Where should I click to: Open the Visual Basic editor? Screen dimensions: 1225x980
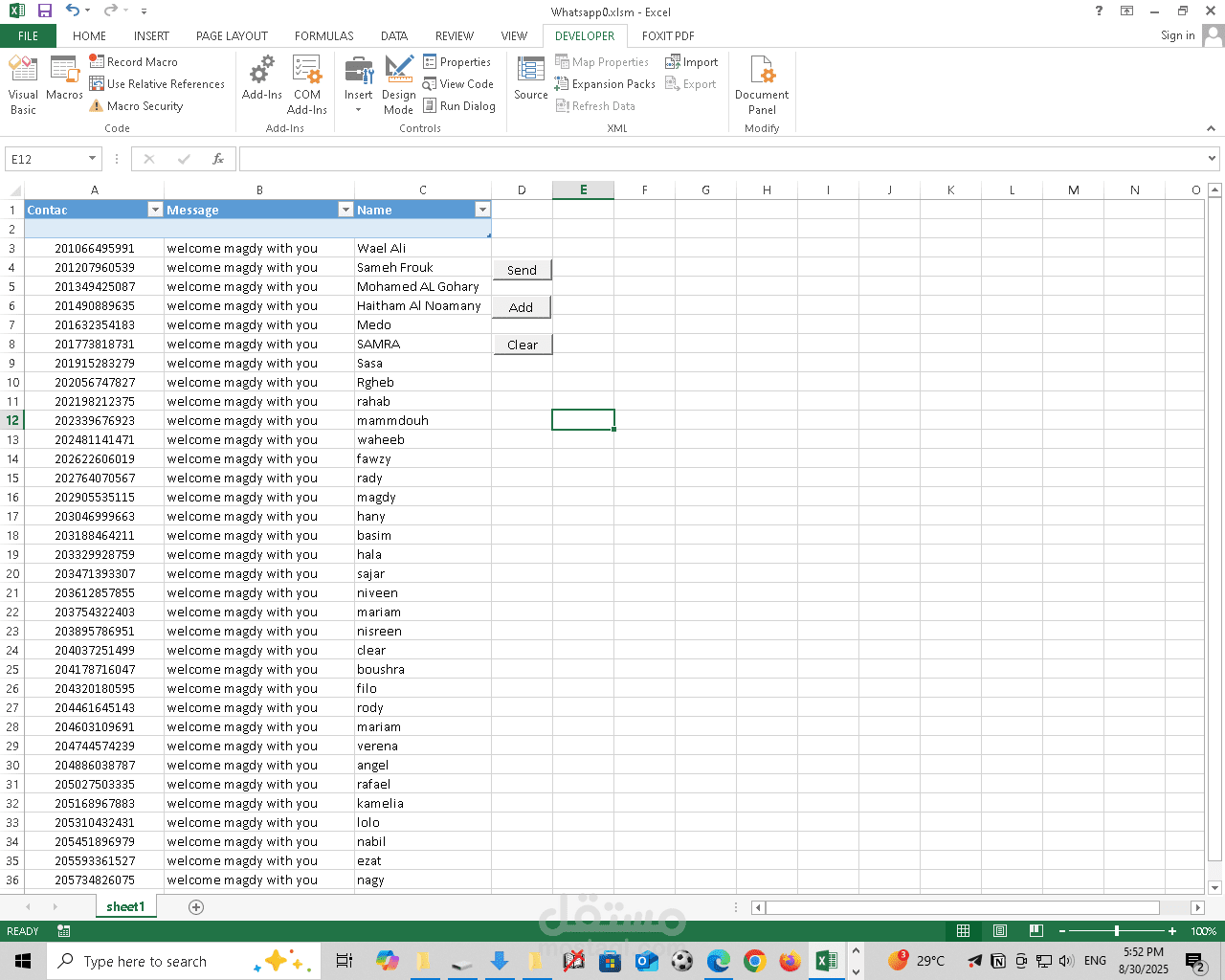pyautogui.click(x=23, y=84)
